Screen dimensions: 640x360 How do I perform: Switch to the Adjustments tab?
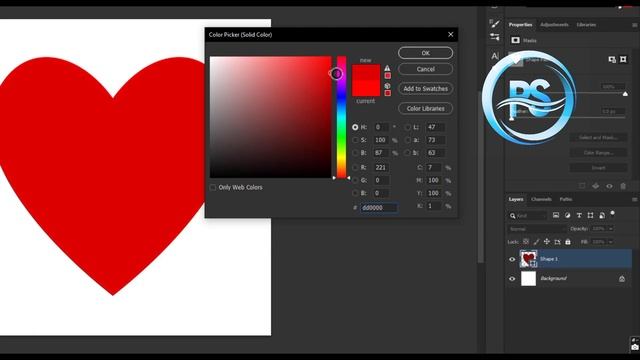click(554, 24)
